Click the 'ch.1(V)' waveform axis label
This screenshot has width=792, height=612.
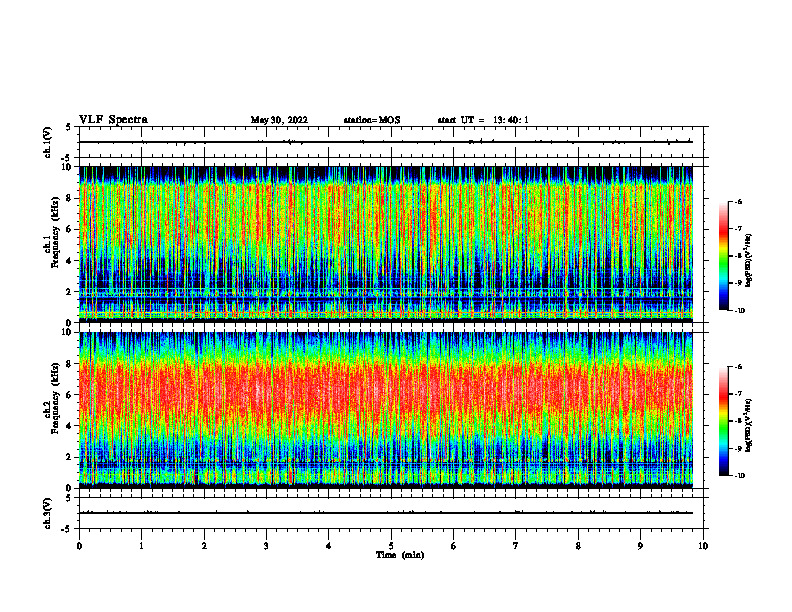pyautogui.click(x=47, y=142)
